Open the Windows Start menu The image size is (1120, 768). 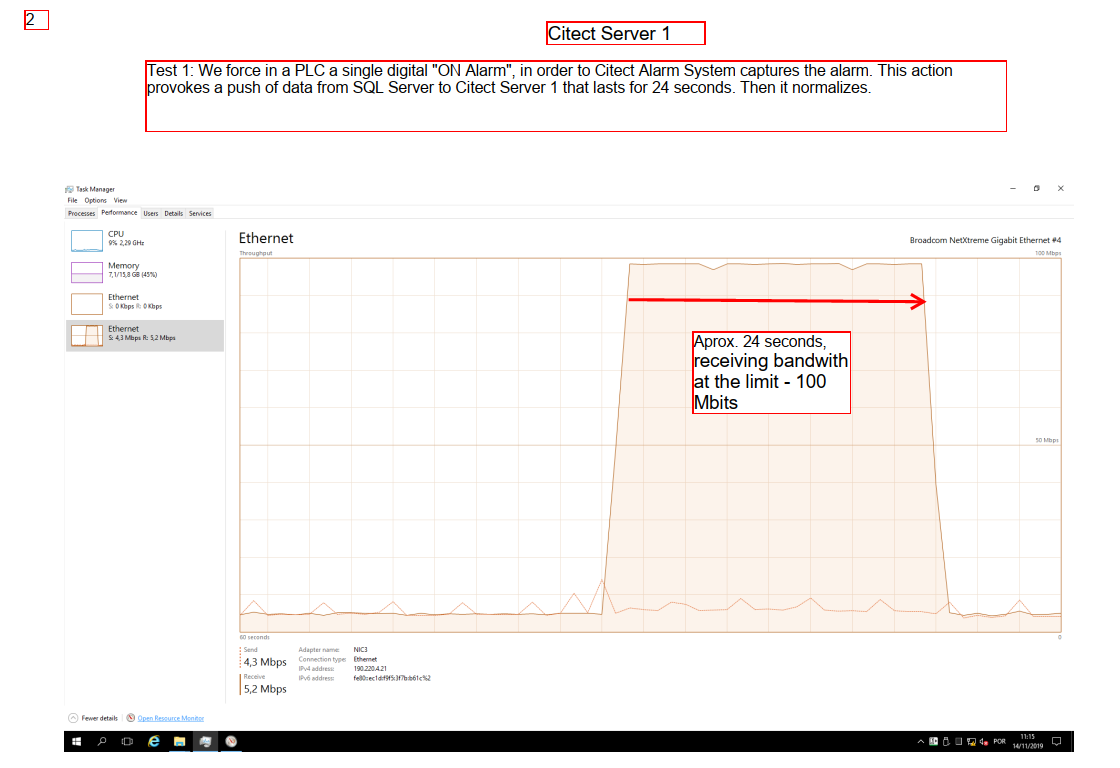(x=76, y=742)
